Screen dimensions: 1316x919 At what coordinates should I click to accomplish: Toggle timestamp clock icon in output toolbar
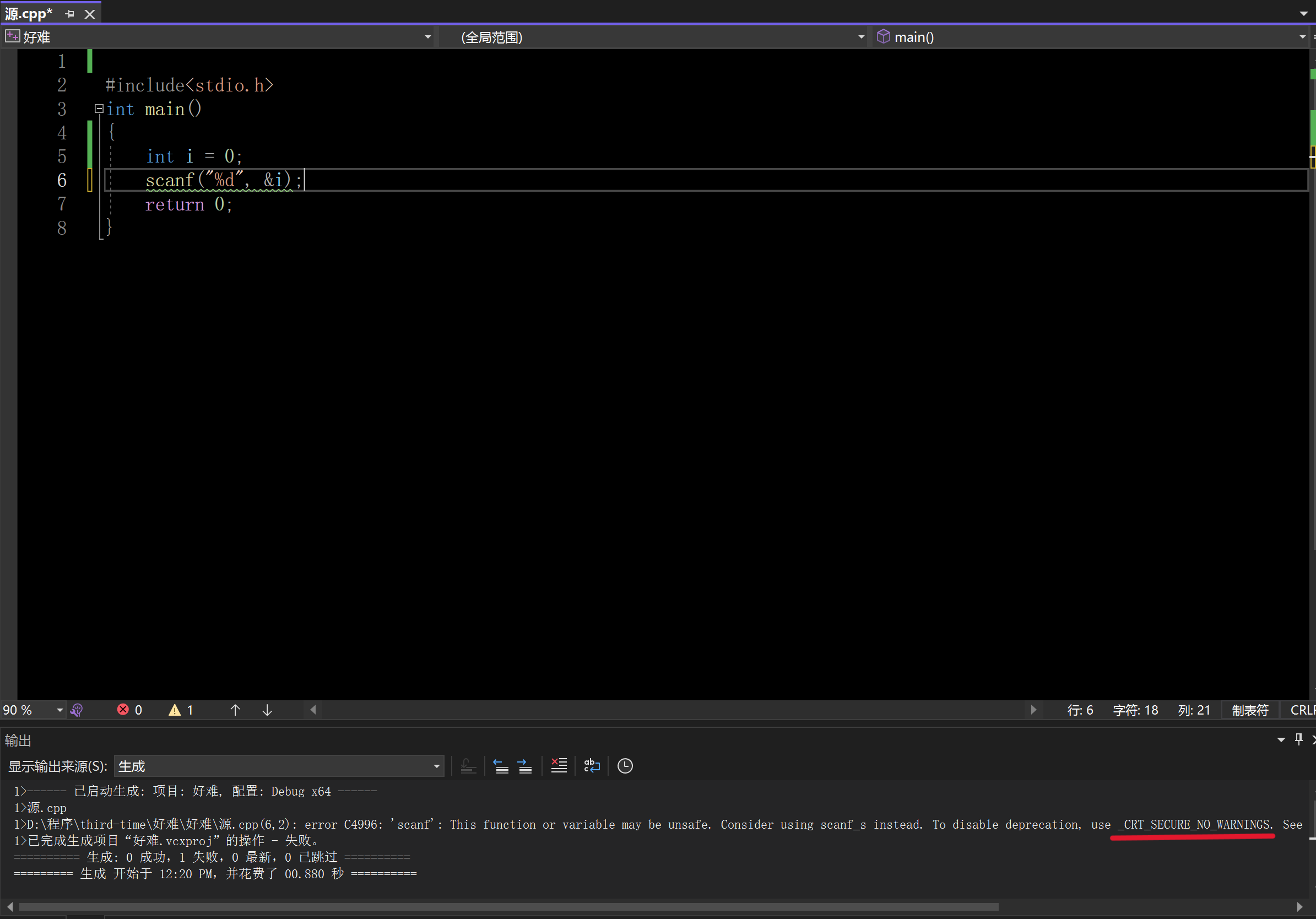tap(625, 766)
